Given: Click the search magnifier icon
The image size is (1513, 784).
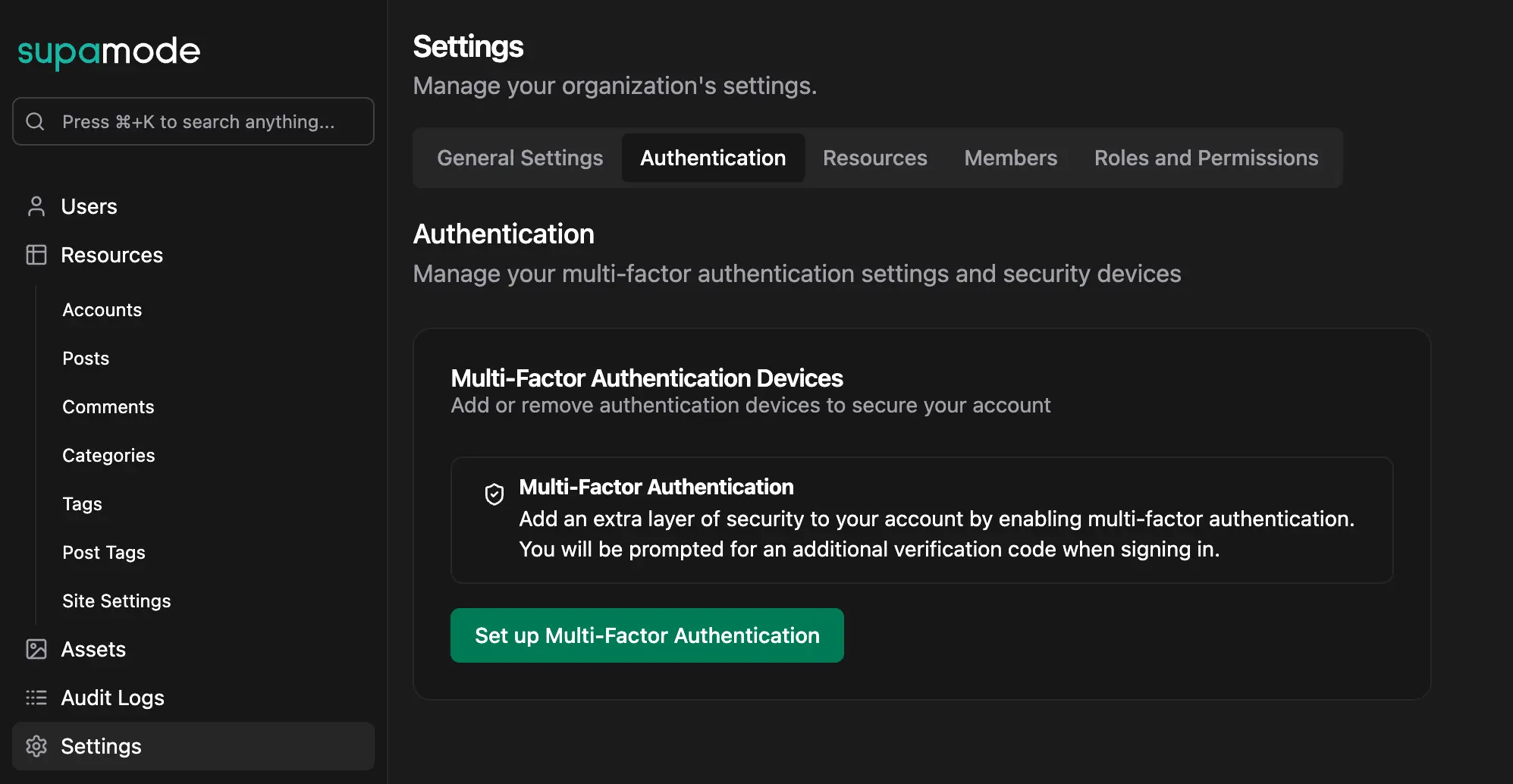Looking at the screenshot, I should (34, 121).
